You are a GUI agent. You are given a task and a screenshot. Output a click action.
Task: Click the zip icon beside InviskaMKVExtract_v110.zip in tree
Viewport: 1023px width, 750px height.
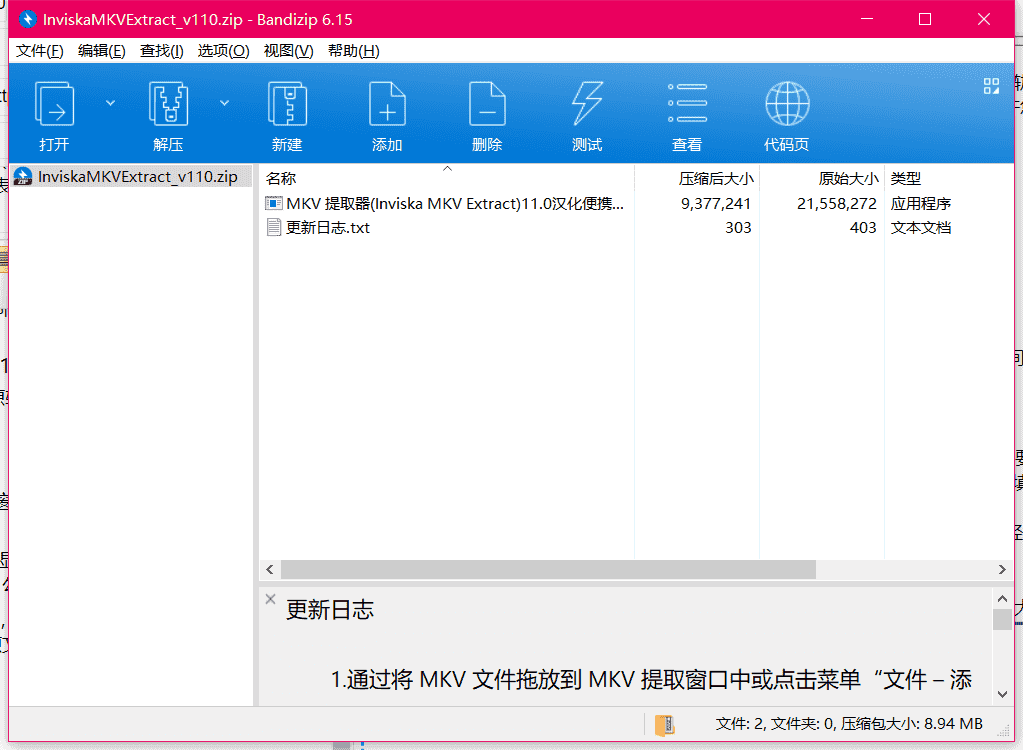coord(23,177)
